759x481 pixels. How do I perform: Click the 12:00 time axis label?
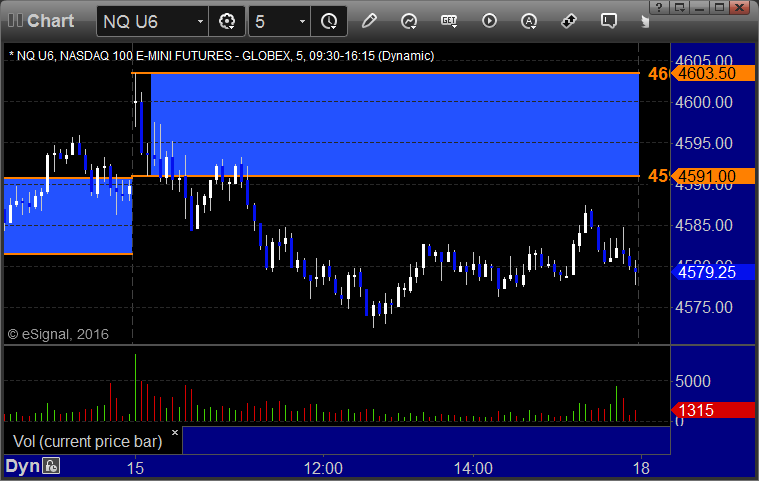click(323, 468)
